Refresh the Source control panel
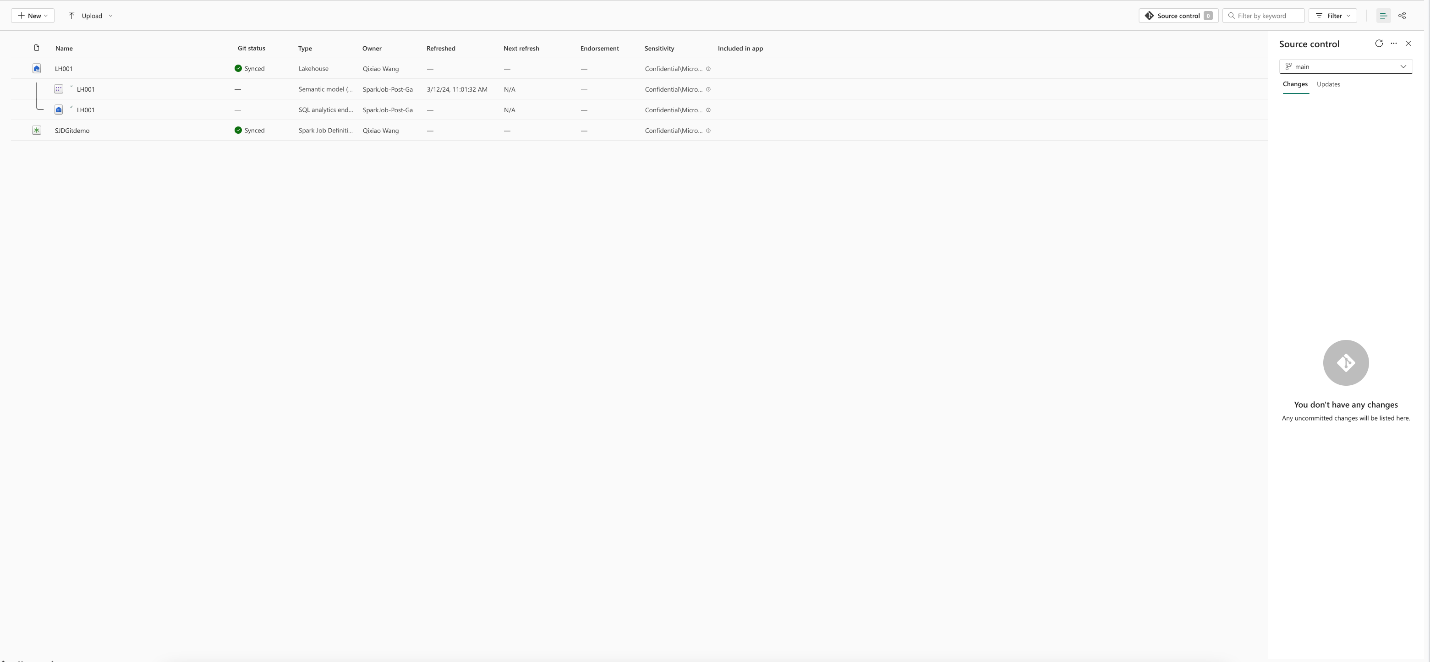This screenshot has height=662, width=1430. click(1379, 44)
